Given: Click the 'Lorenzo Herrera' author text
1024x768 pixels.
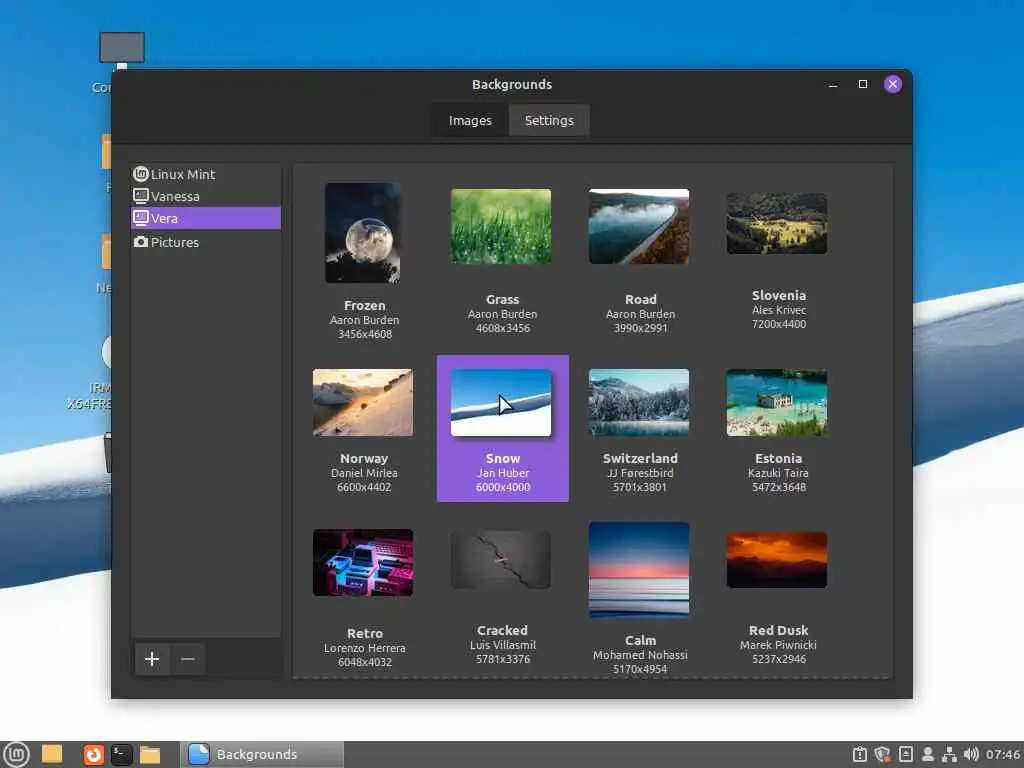Looking at the screenshot, I should [364, 648].
